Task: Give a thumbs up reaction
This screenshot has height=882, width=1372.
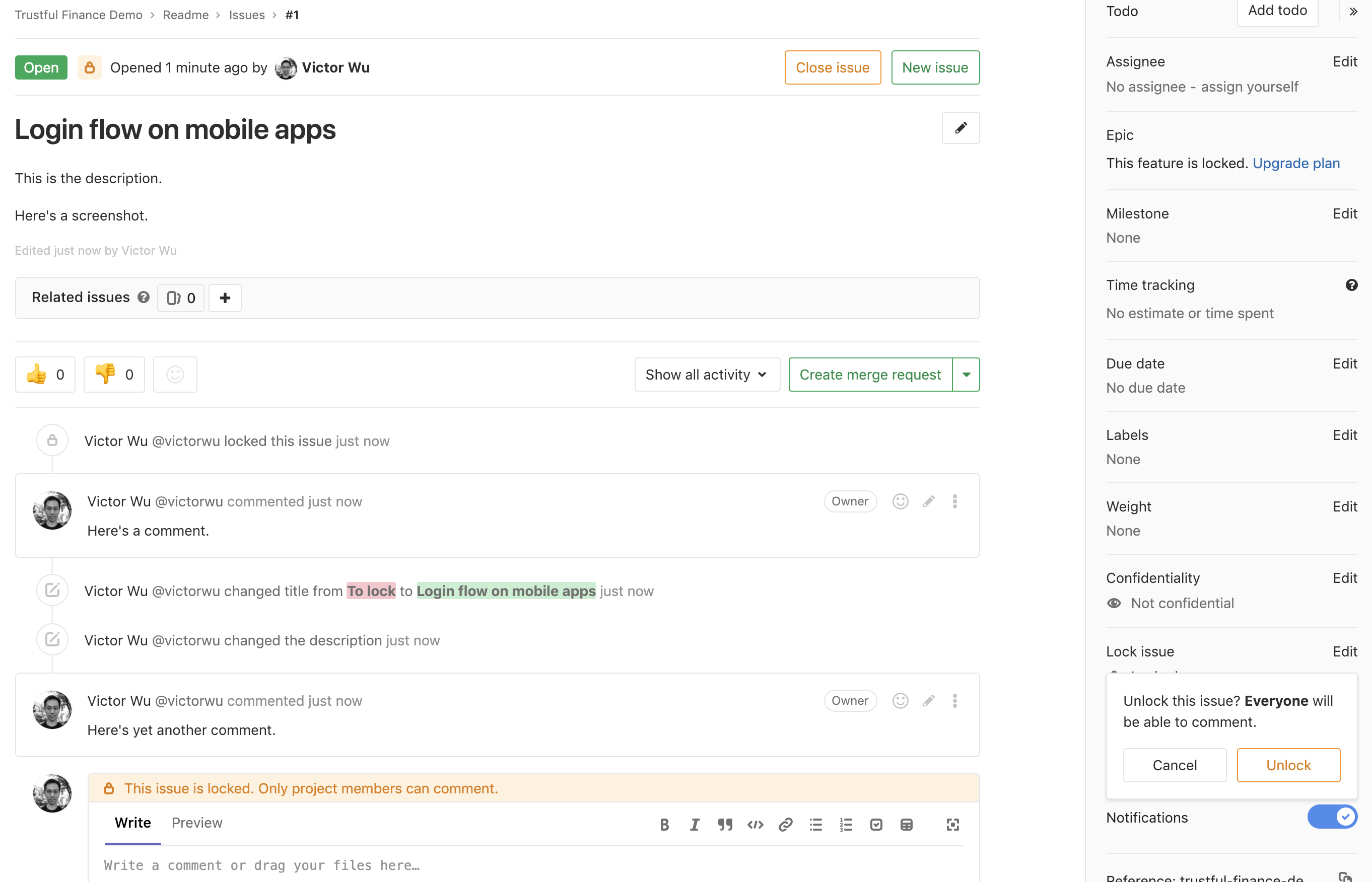Action: click(45, 374)
